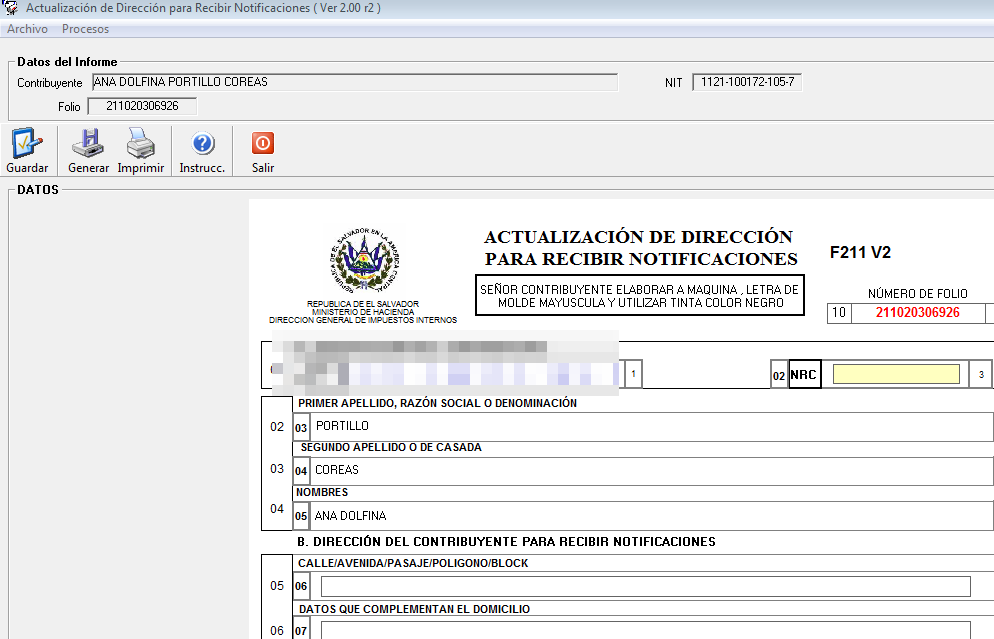Click the Instrucc. help icon
This screenshot has width=994, height=639.
200,145
